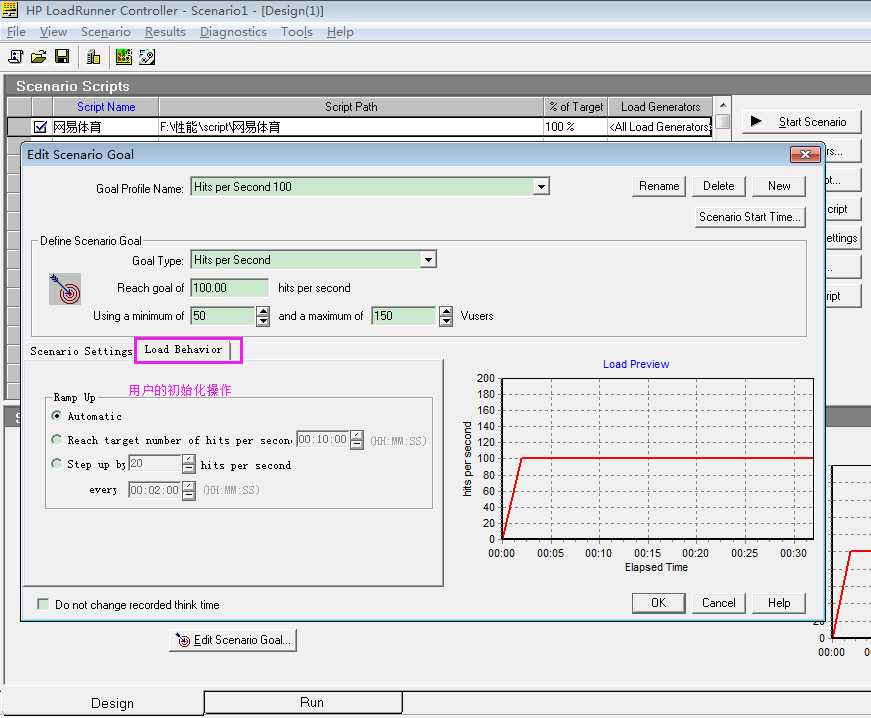Click the last icon in the toolbar
Viewport: 871px width, 718px height.
[x=147, y=57]
